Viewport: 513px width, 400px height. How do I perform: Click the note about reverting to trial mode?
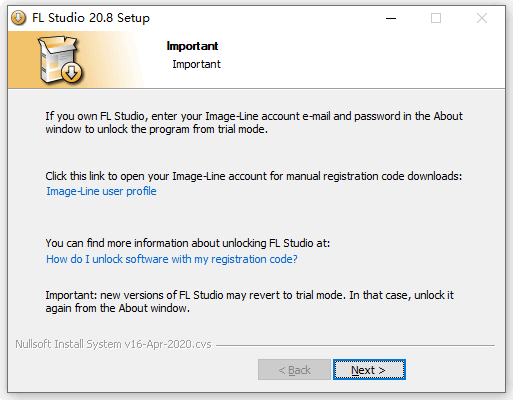pyautogui.click(x=250, y=302)
